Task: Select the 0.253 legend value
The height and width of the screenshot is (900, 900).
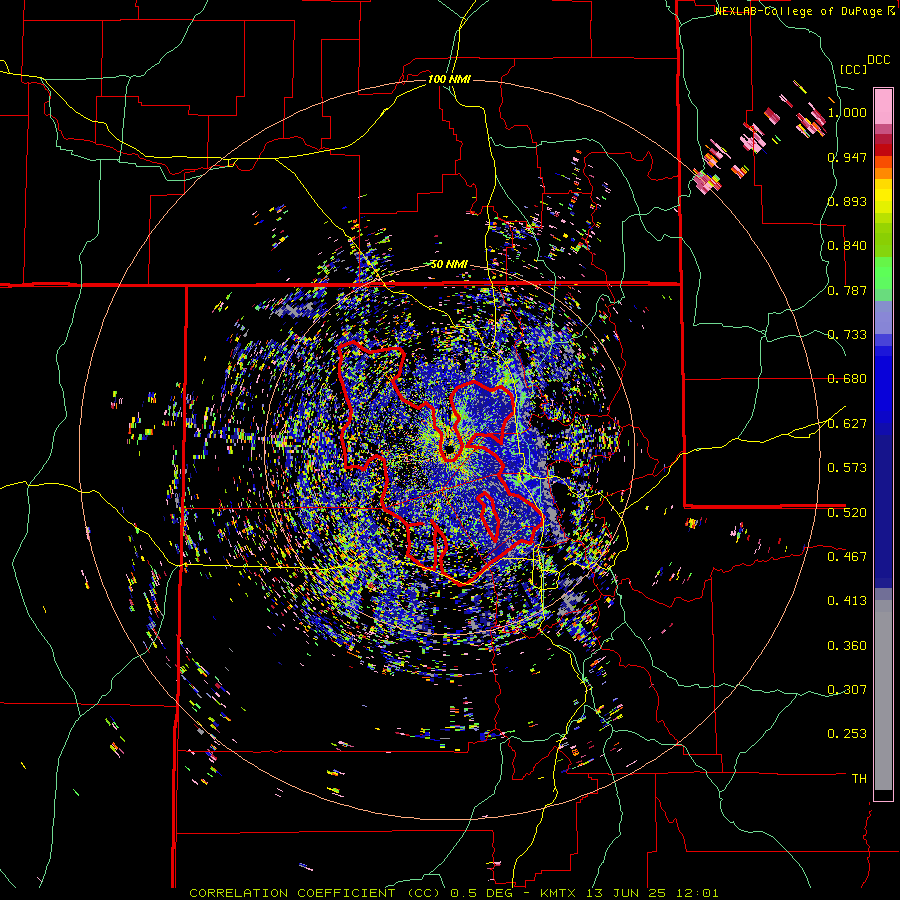Action: 847,734
